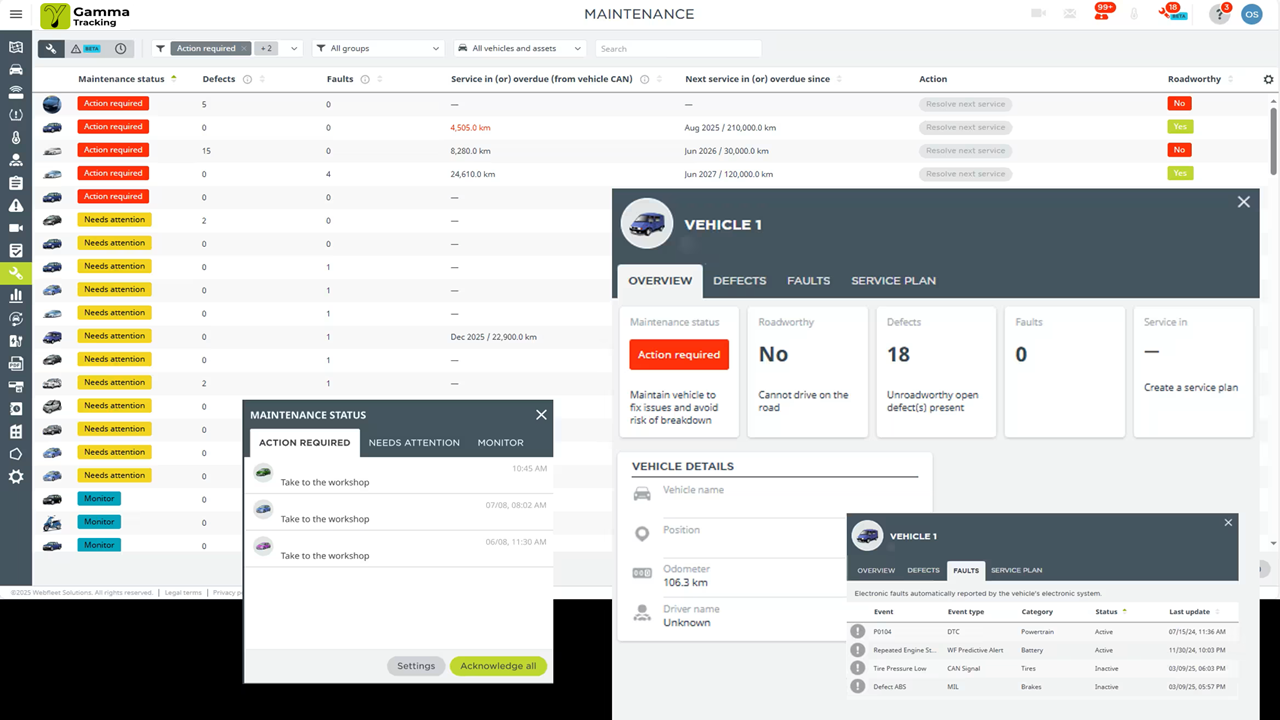Click the Acknowledge all button

click(x=498, y=666)
